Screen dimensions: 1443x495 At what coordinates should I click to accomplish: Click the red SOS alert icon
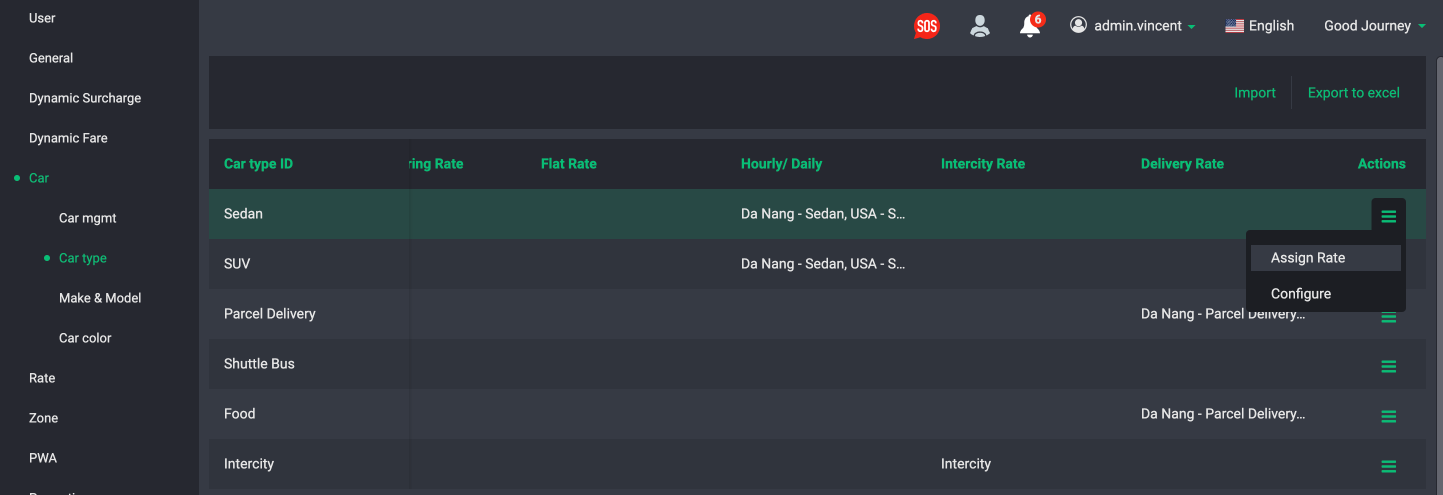pos(927,27)
